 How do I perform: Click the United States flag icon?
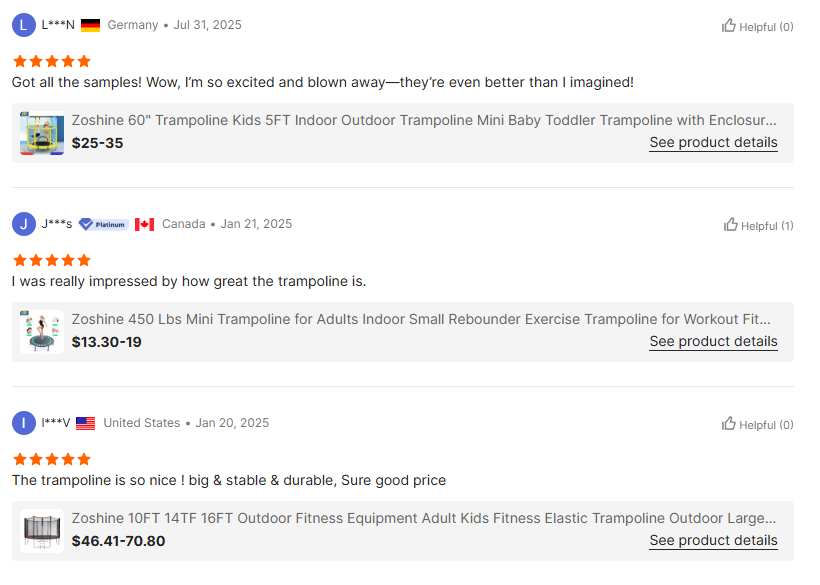click(x=86, y=423)
